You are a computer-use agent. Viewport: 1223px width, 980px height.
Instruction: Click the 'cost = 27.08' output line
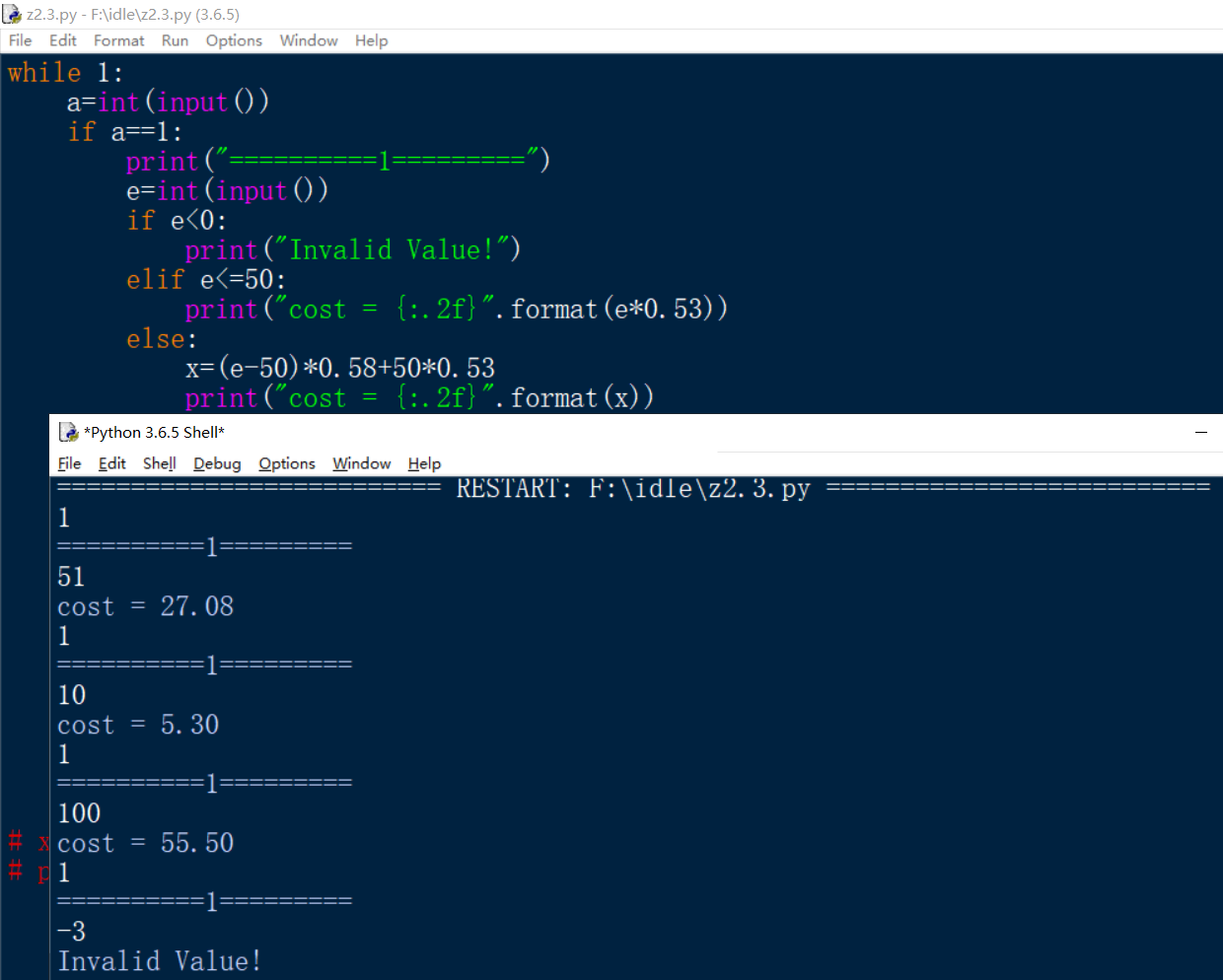click(146, 606)
